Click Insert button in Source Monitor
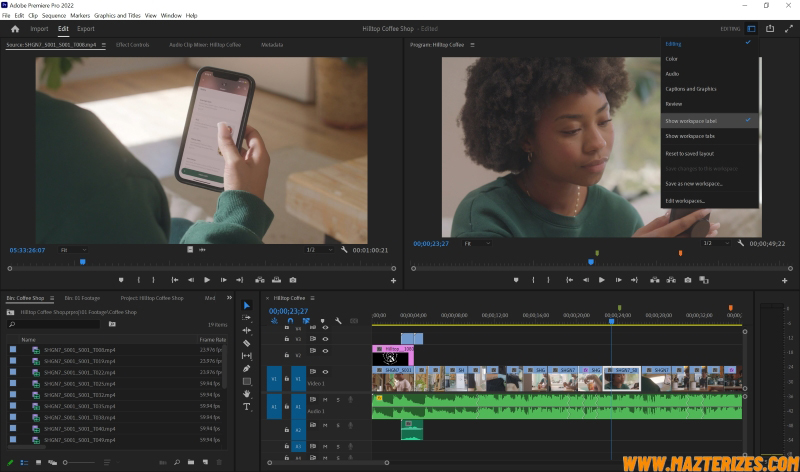 [260, 280]
